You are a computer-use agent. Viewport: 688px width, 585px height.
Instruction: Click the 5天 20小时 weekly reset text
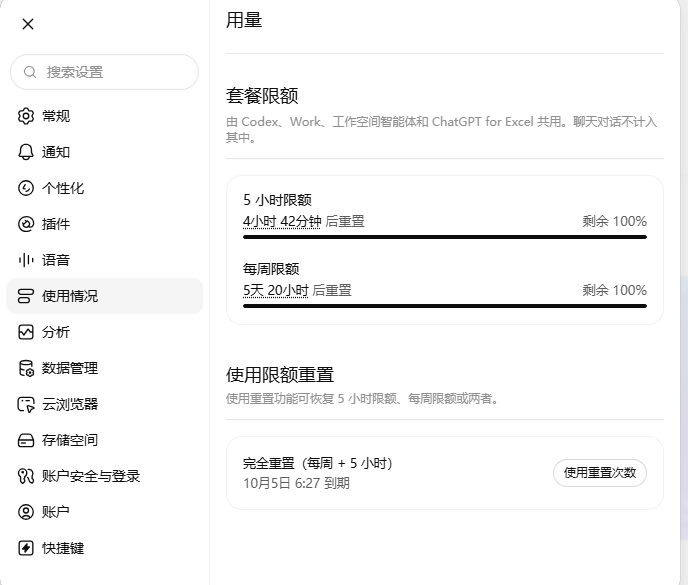(x=276, y=290)
